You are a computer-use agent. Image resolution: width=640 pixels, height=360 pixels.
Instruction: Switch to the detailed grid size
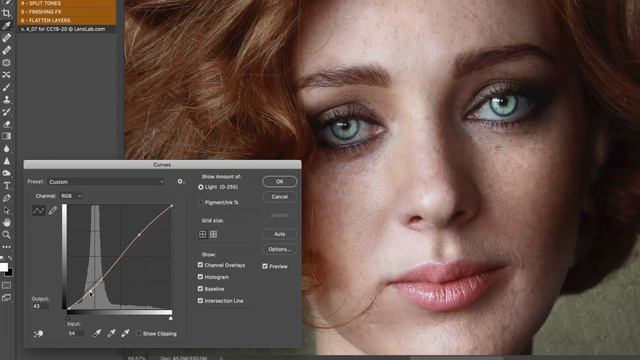(213, 234)
